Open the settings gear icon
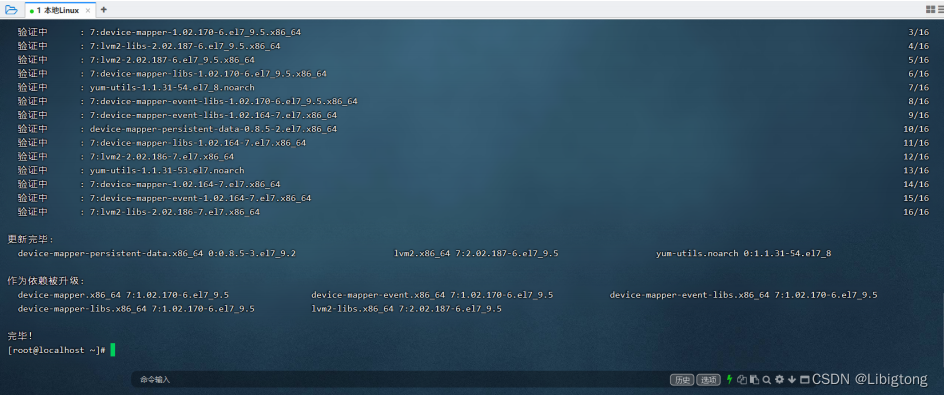The height and width of the screenshot is (397, 944). [780, 380]
